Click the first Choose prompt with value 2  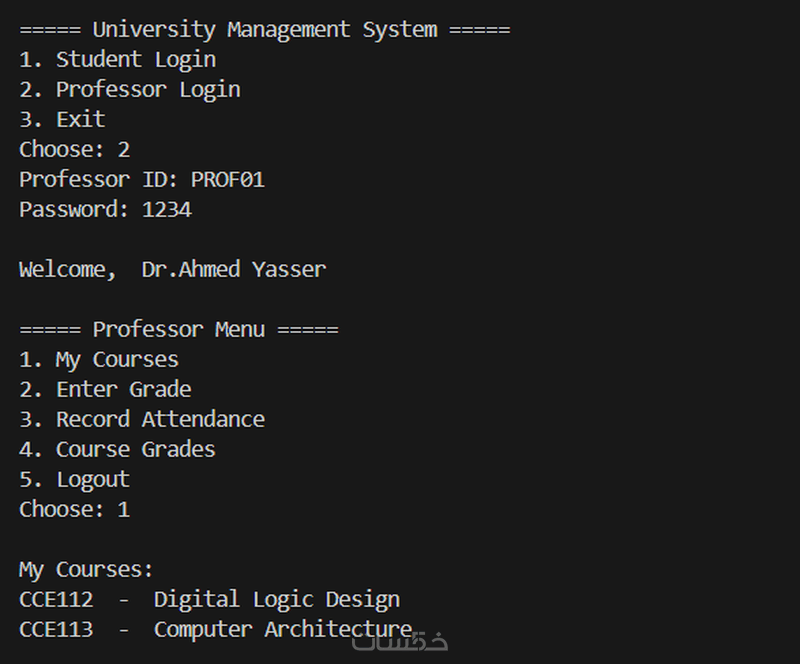[75, 150]
